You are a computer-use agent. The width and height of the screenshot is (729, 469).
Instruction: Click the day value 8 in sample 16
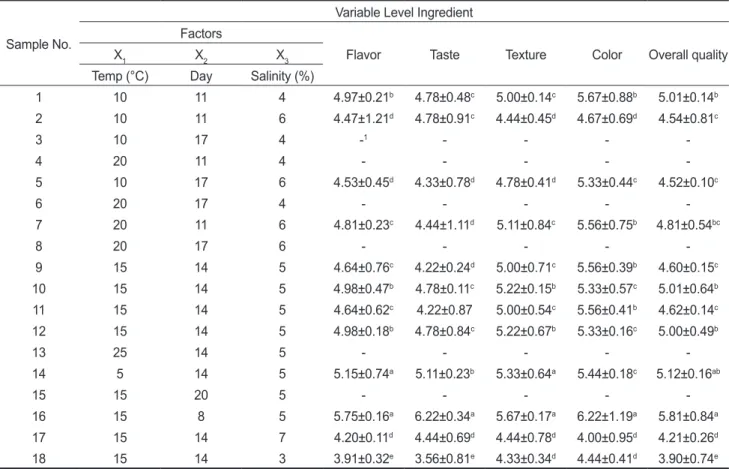[x=201, y=416]
